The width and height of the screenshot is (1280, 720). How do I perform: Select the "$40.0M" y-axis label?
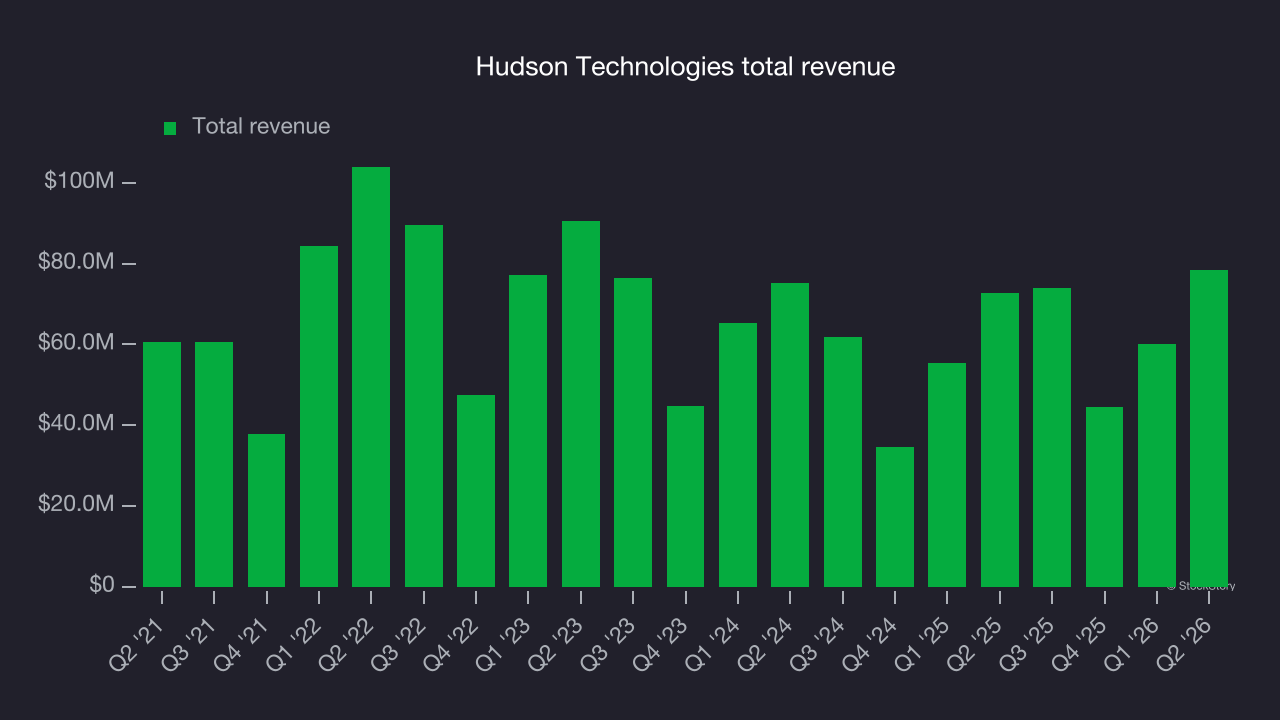[76, 425]
